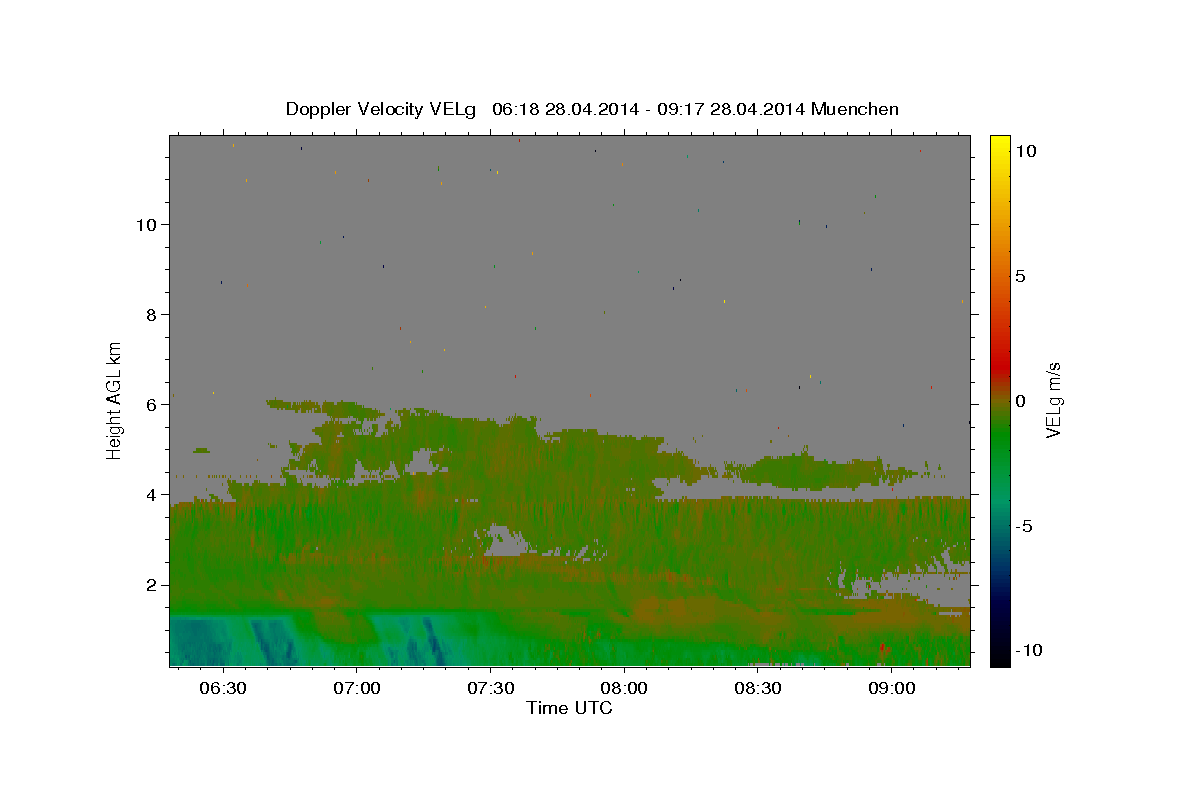Click the 07:30 time axis label
Viewport: 1200px width, 800px height.
490,689
